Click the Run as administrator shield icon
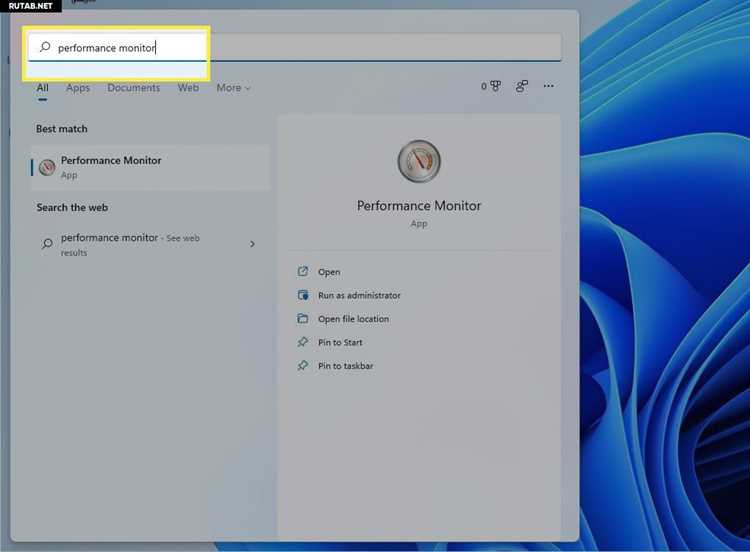The height and width of the screenshot is (552, 750). tap(303, 295)
